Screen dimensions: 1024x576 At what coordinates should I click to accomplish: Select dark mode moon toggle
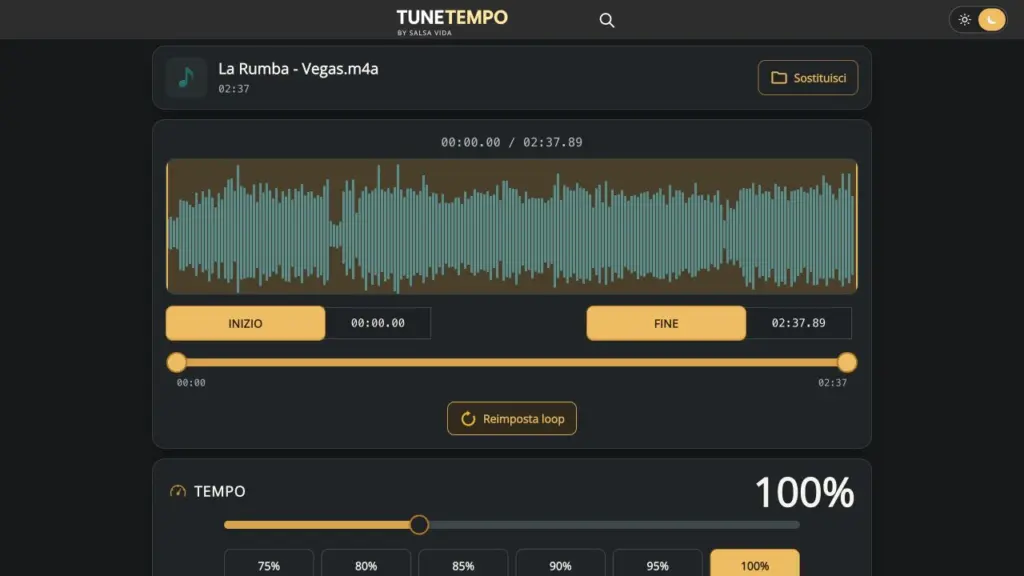(991, 20)
